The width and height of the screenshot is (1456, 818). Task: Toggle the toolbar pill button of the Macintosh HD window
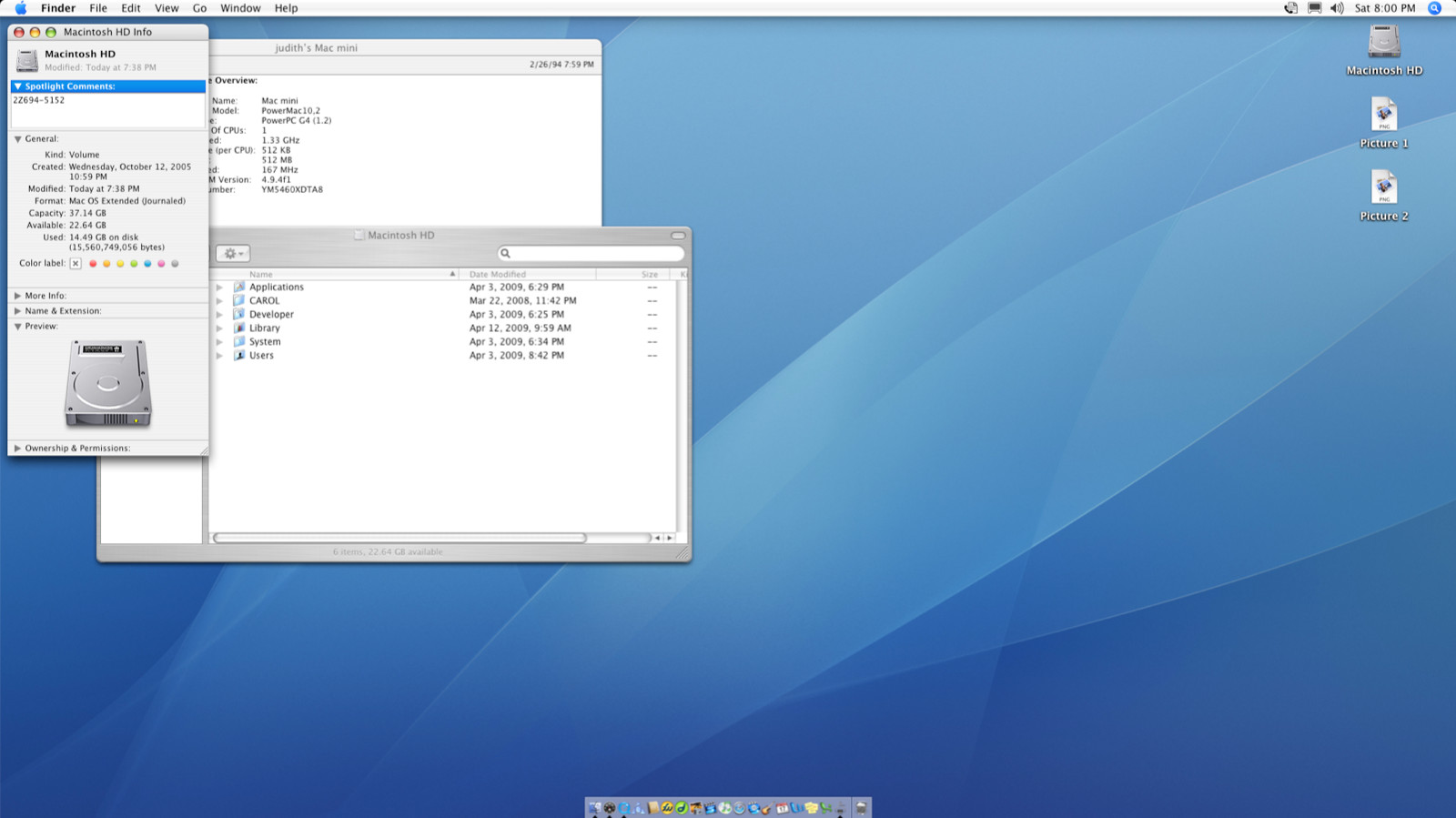678,236
